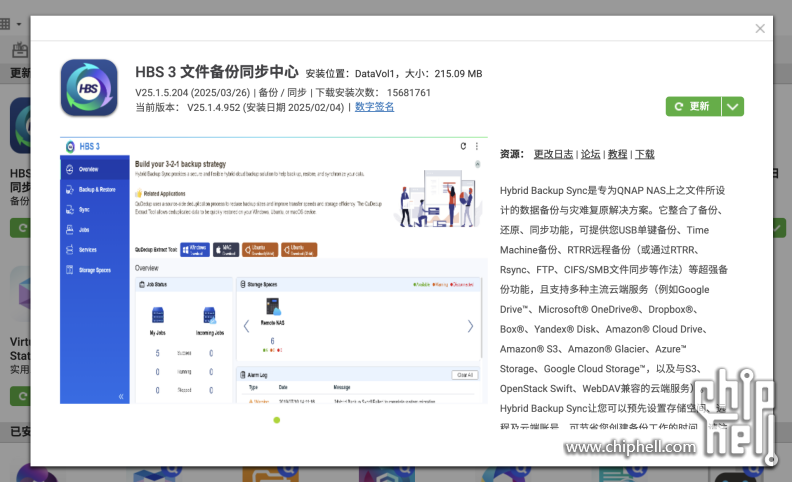Click the download count 15681761
Viewport: 792px width, 482px height.
(x=409, y=93)
